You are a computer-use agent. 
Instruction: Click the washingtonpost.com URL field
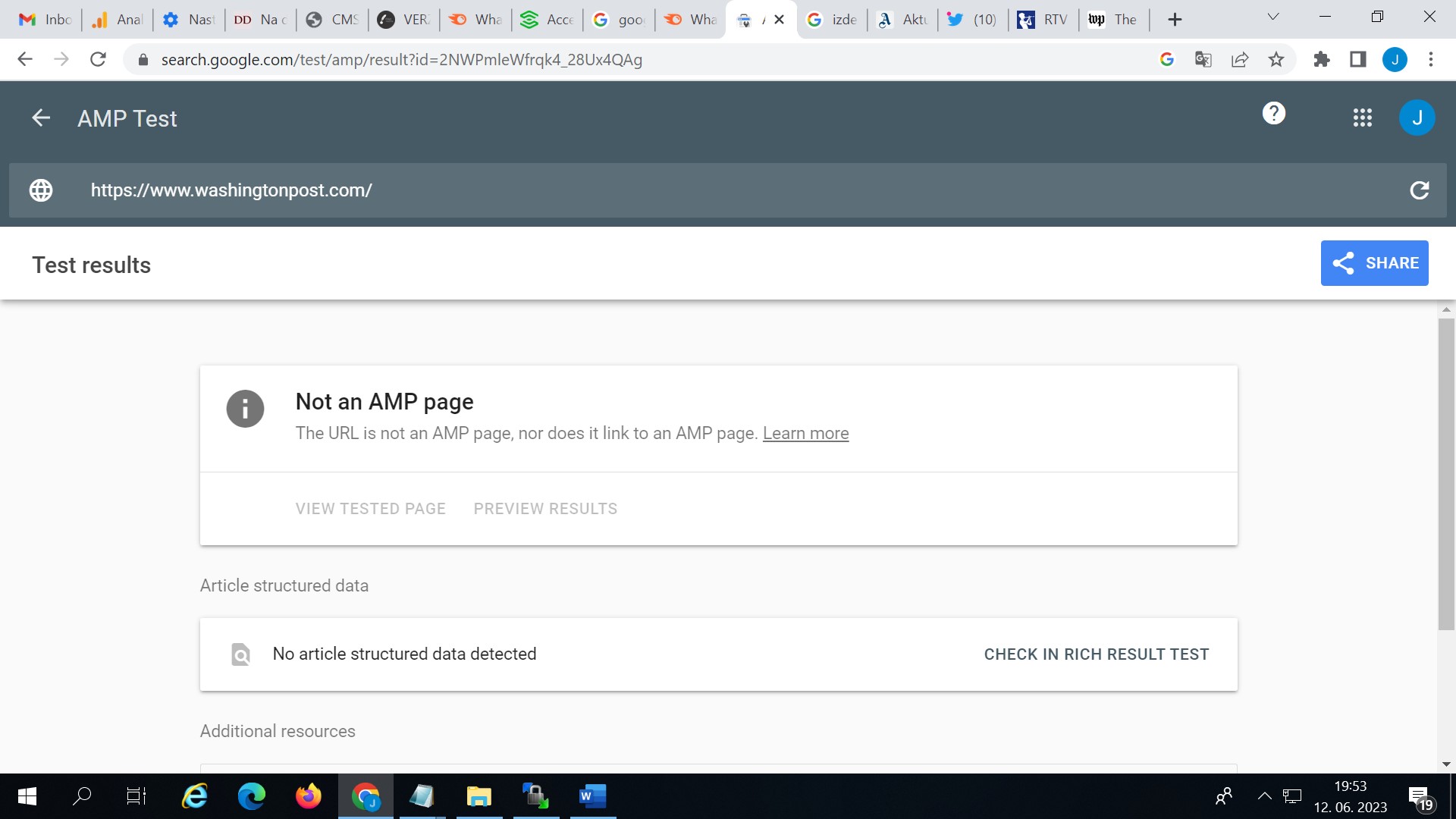[728, 190]
